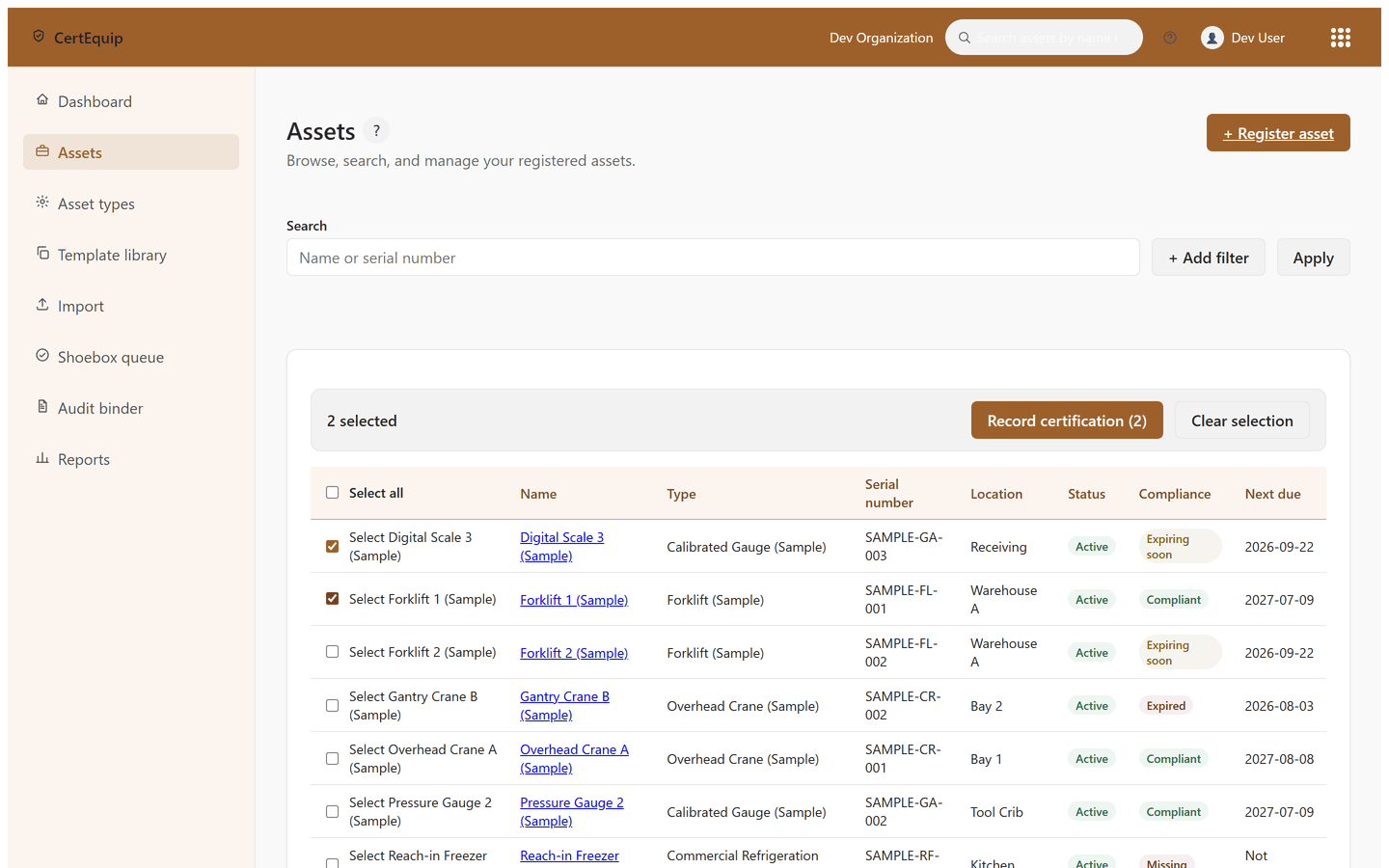The height and width of the screenshot is (868, 1389).
Task: Open the Gantry Crane B (Sample) link
Action: pos(564,706)
